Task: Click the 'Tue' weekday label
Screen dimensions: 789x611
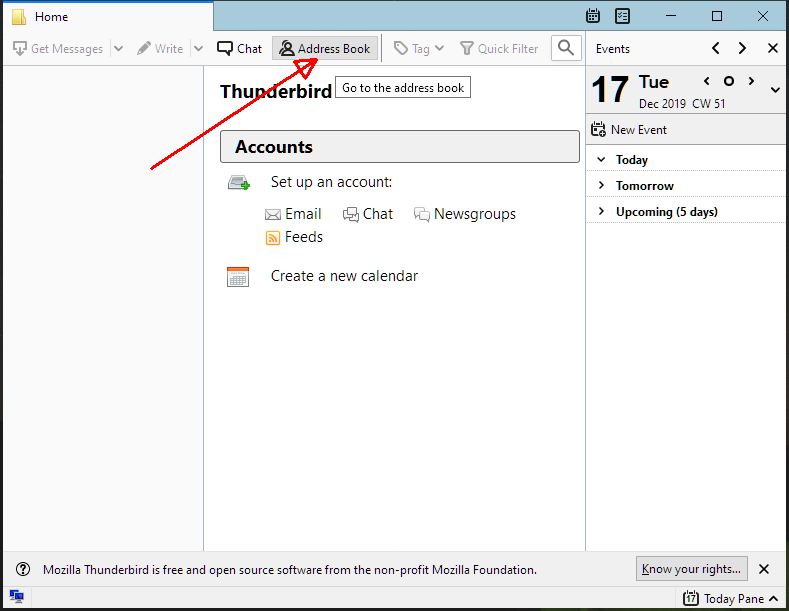Action: pos(654,82)
